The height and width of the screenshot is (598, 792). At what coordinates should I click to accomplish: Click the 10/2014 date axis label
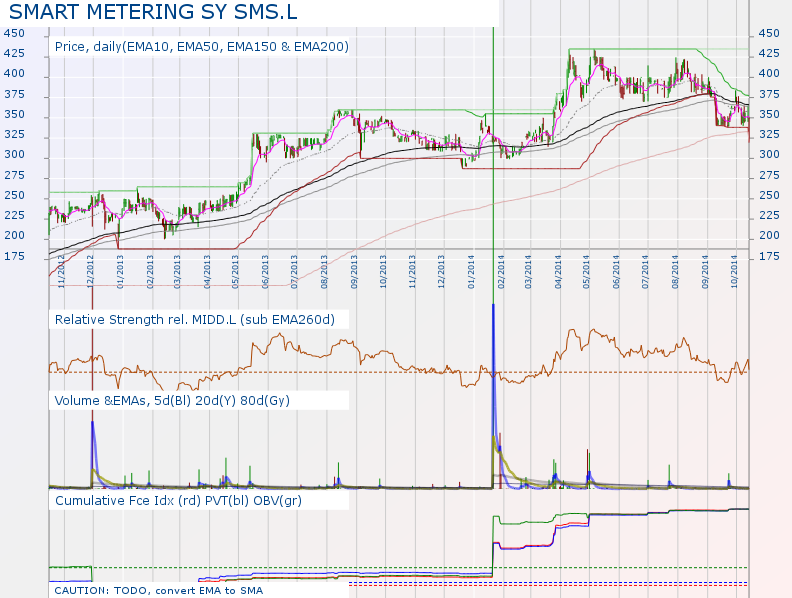(733, 272)
